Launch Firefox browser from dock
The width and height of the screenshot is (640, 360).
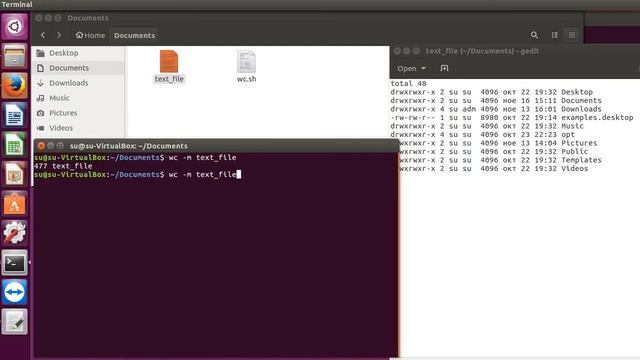(x=14, y=86)
